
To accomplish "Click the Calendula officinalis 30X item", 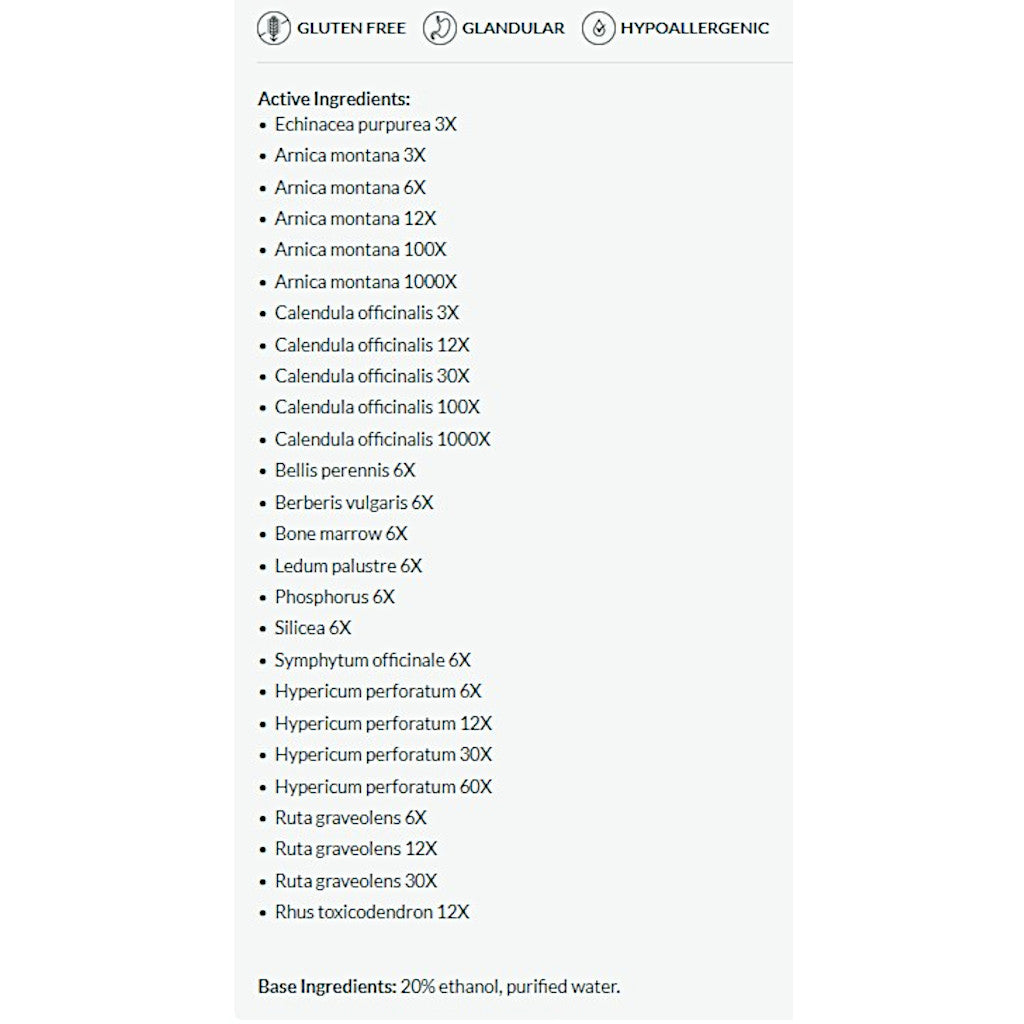I will (371, 376).
